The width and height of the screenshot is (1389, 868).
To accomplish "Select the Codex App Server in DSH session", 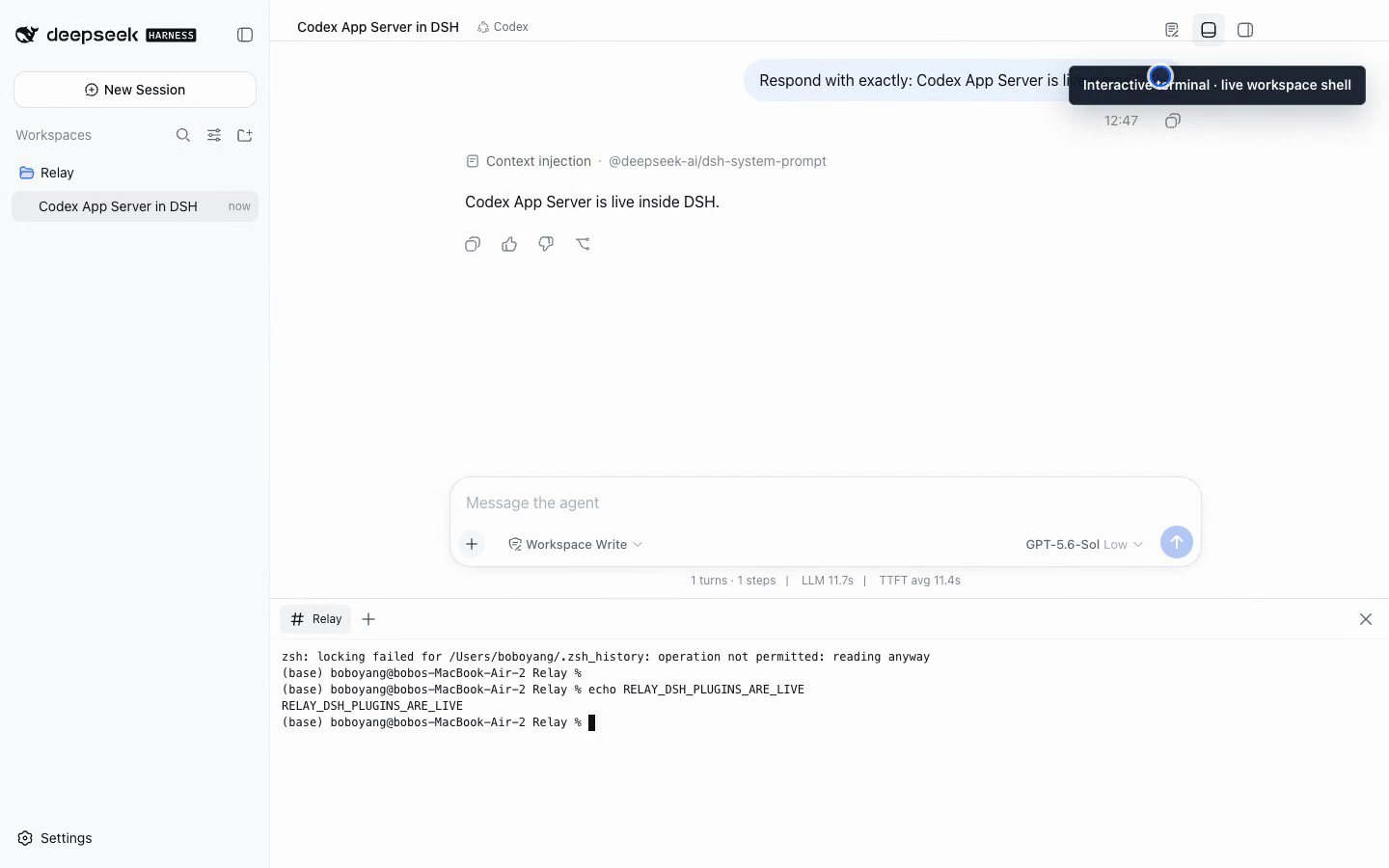I will point(135,206).
